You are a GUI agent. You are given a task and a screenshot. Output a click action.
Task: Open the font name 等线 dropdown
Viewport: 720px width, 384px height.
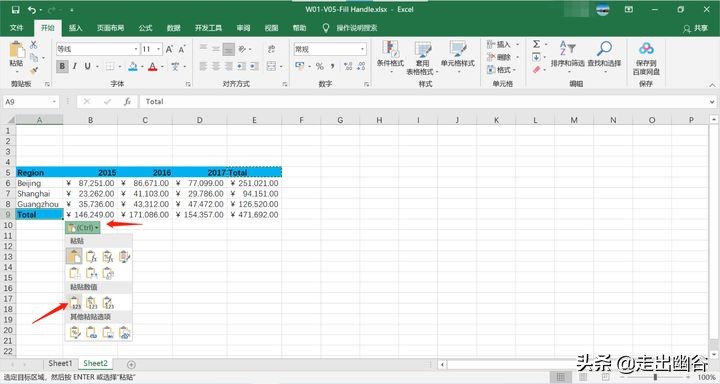(x=136, y=49)
